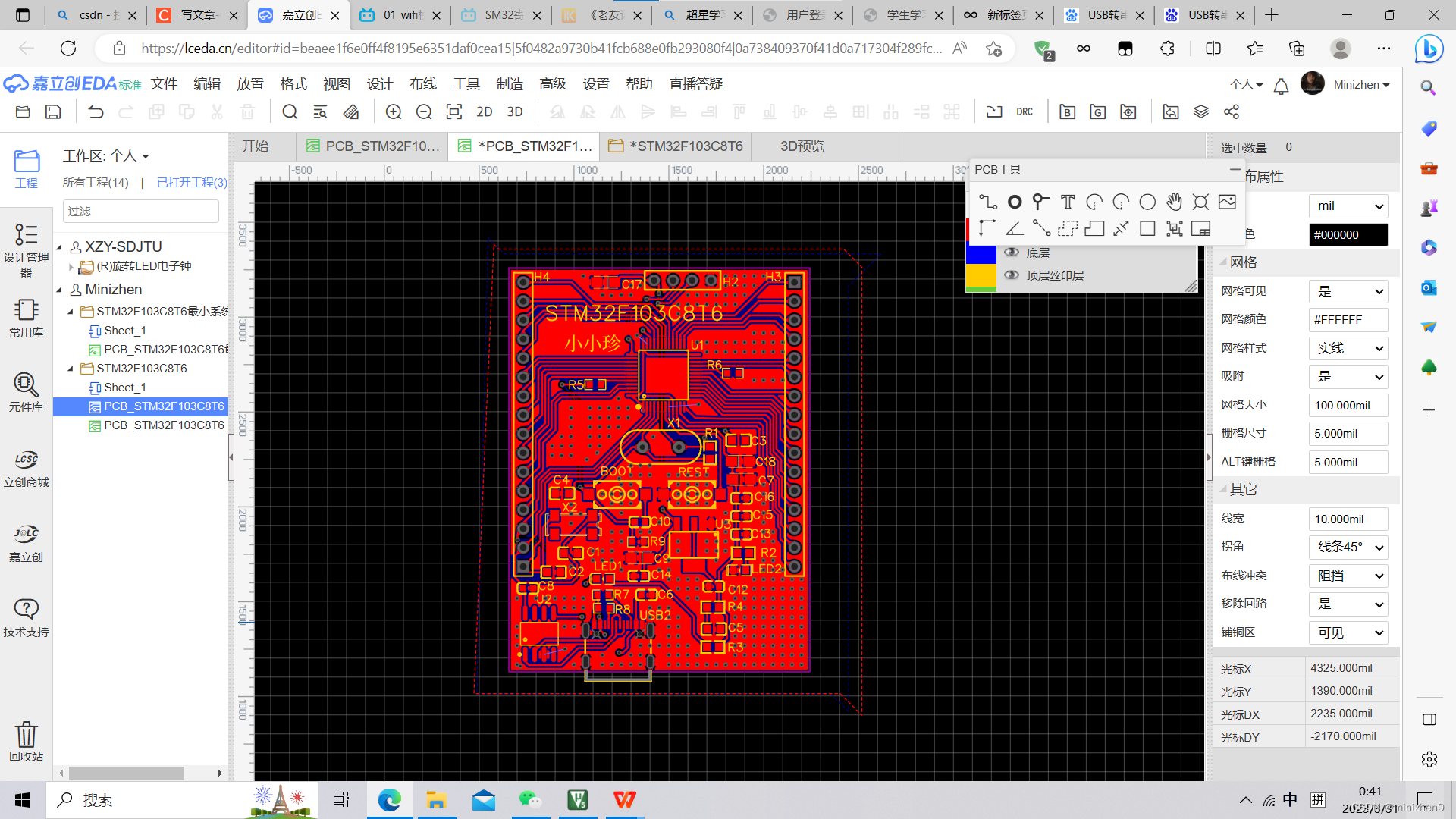
Task: Click the #000000 background color swatch
Action: click(1348, 235)
